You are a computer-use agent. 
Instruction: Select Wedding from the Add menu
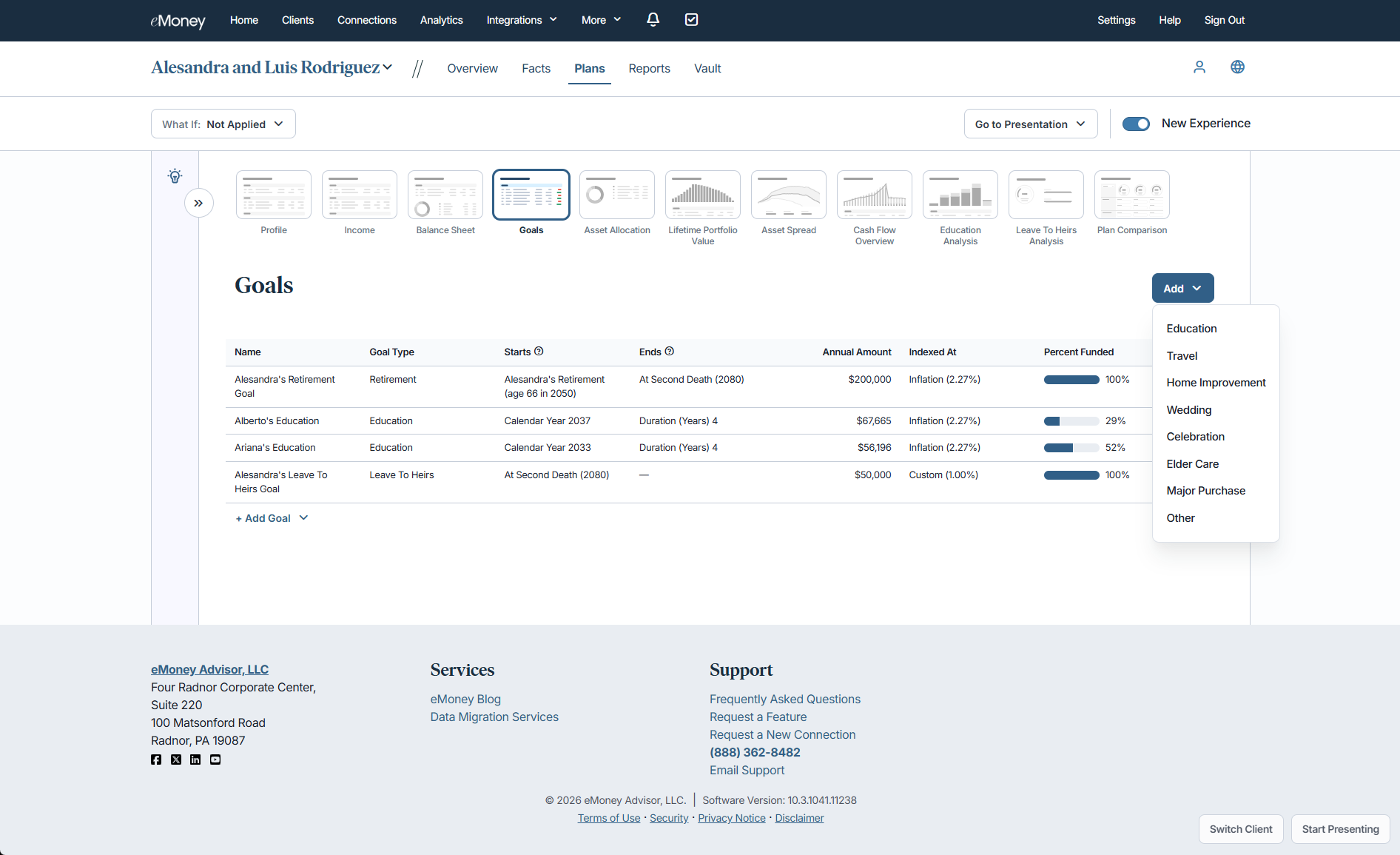pyautogui.click(x=1188, y=410)
